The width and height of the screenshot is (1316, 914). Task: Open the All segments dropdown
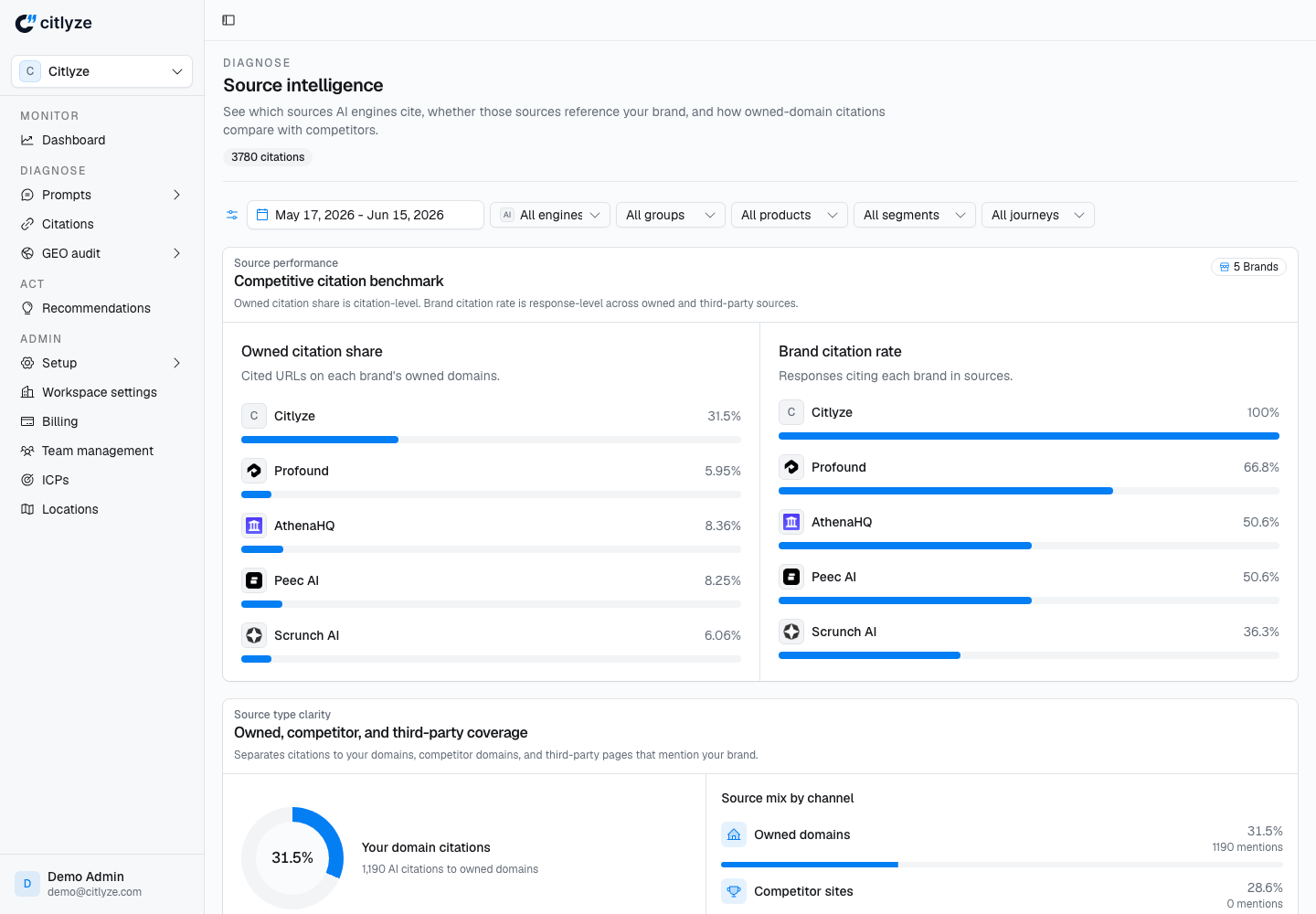tap(915, 215)
